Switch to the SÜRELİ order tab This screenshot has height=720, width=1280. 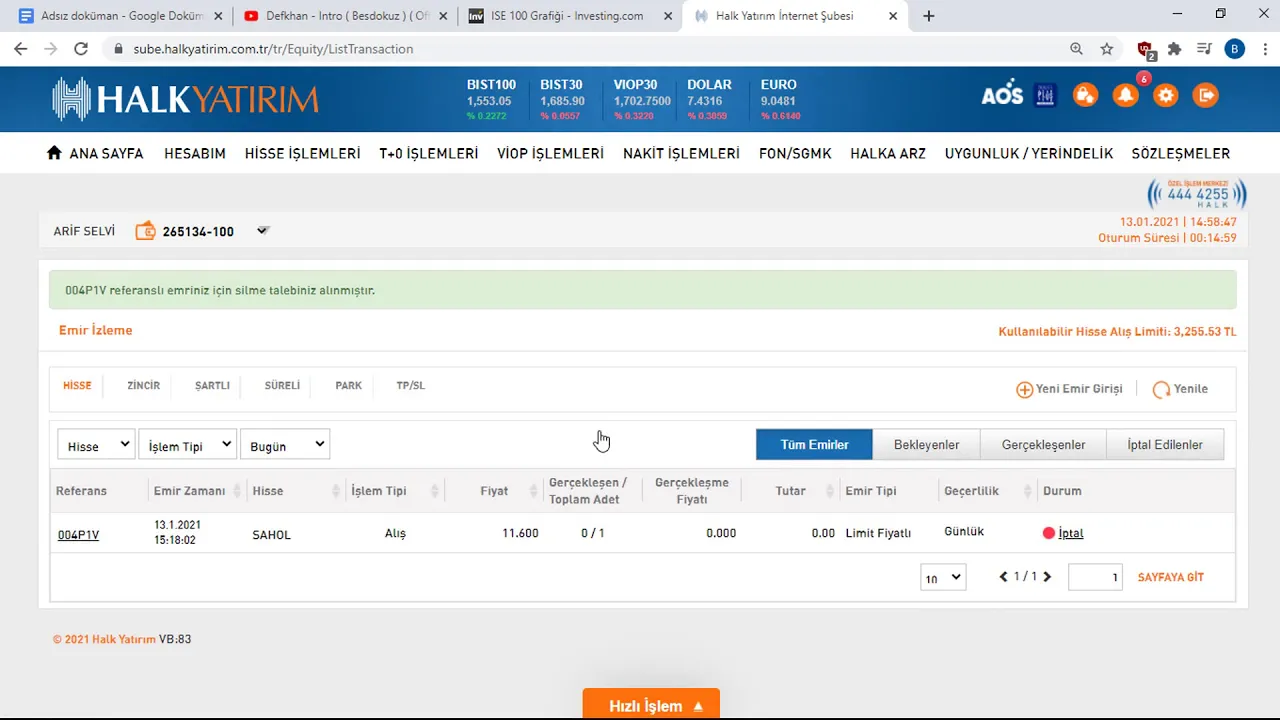(282, 385)
